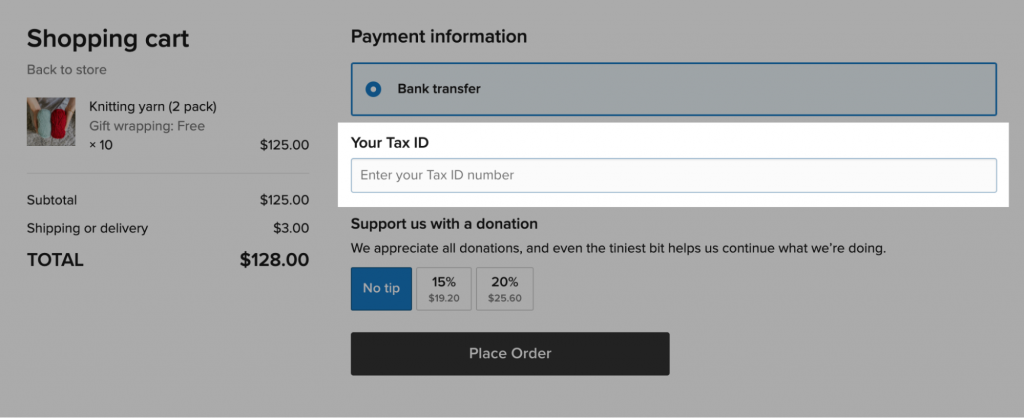Screen dimensions: 1024x418
Task: Click the Shopping cart heading
Action: 108,39
